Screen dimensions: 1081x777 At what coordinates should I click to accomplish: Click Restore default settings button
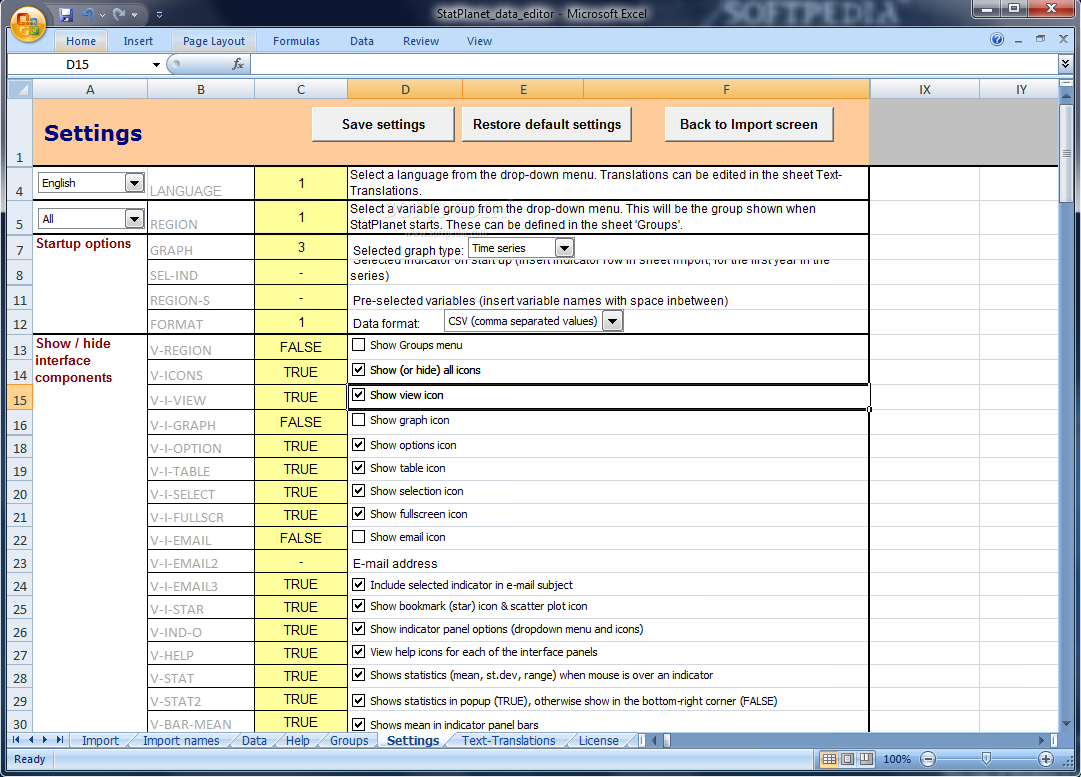(547, 124)
